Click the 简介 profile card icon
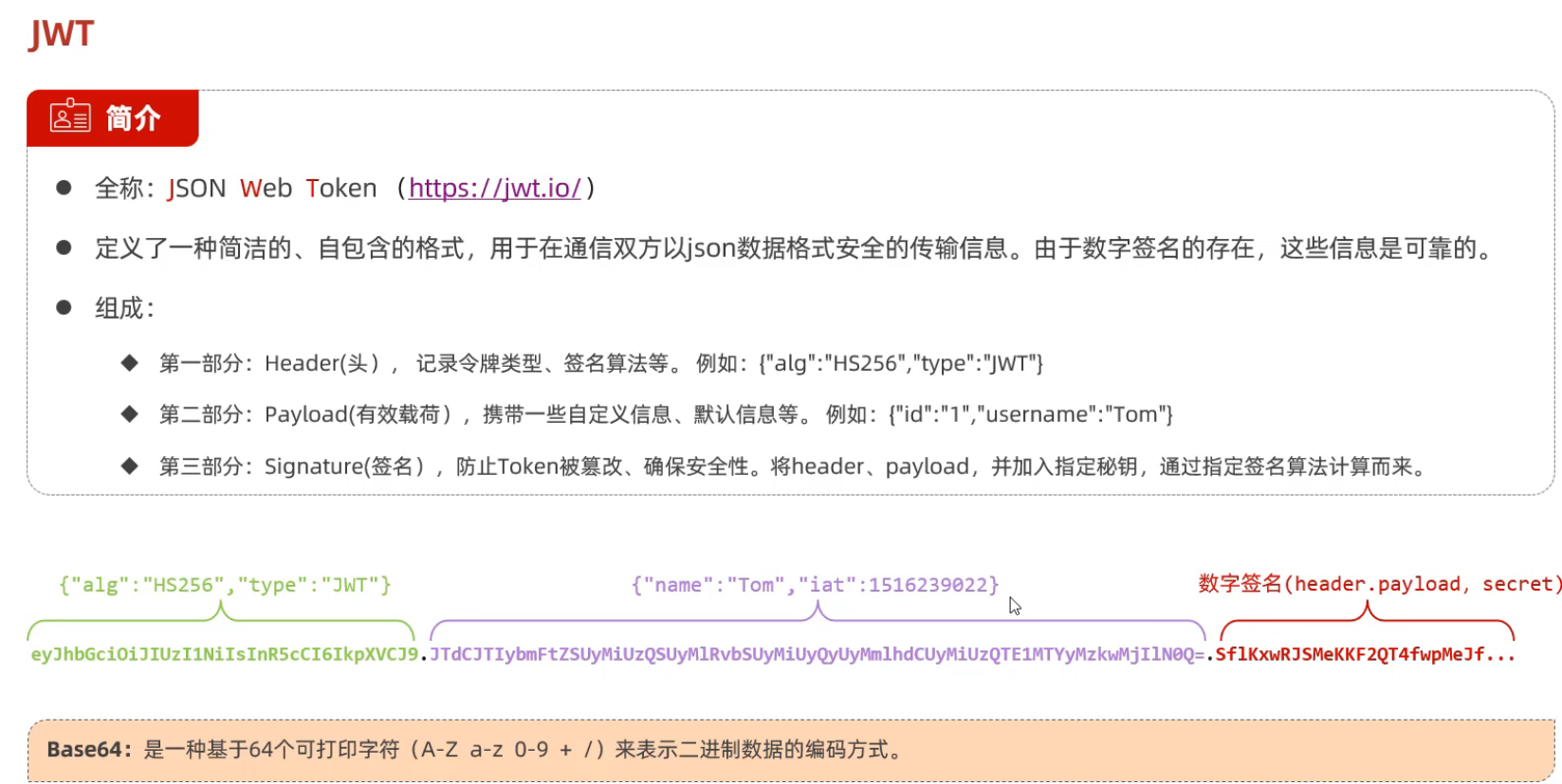1562x784 pixels. point(70,116)
